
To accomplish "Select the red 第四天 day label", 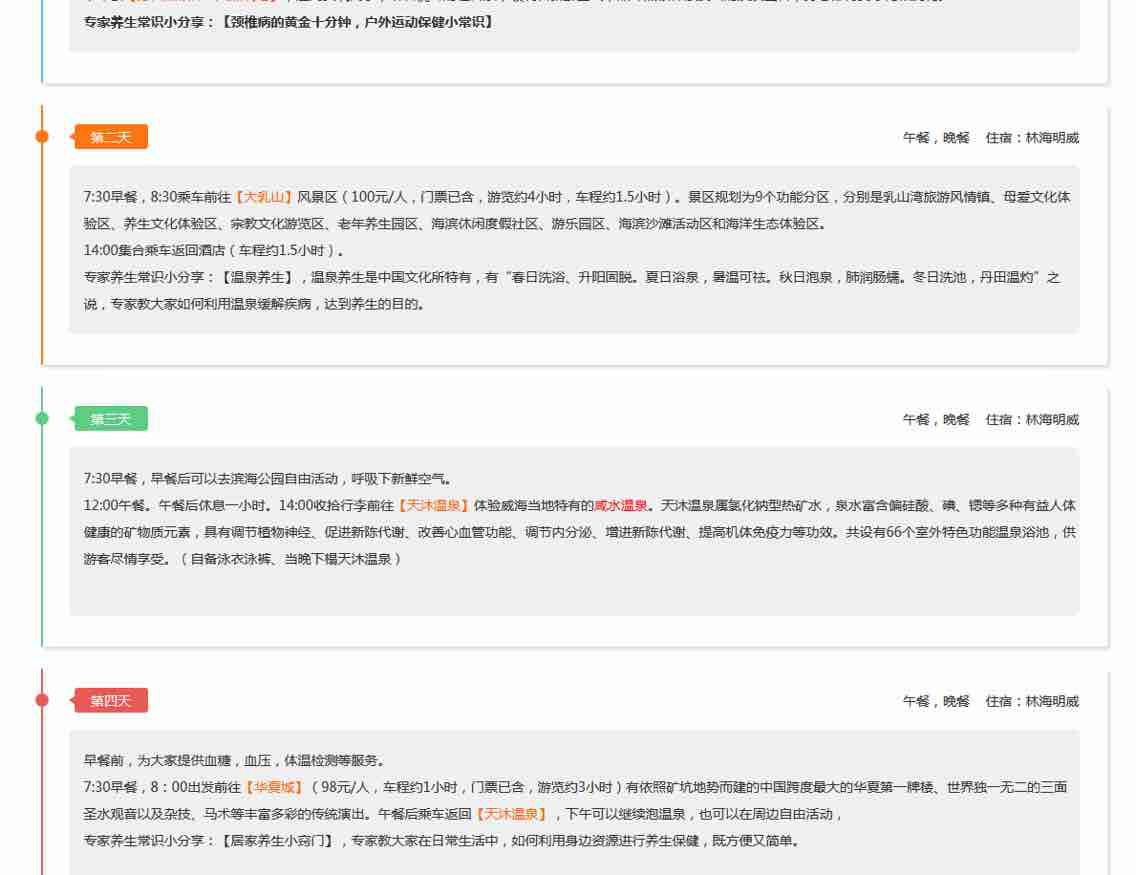I will (111, 700).
